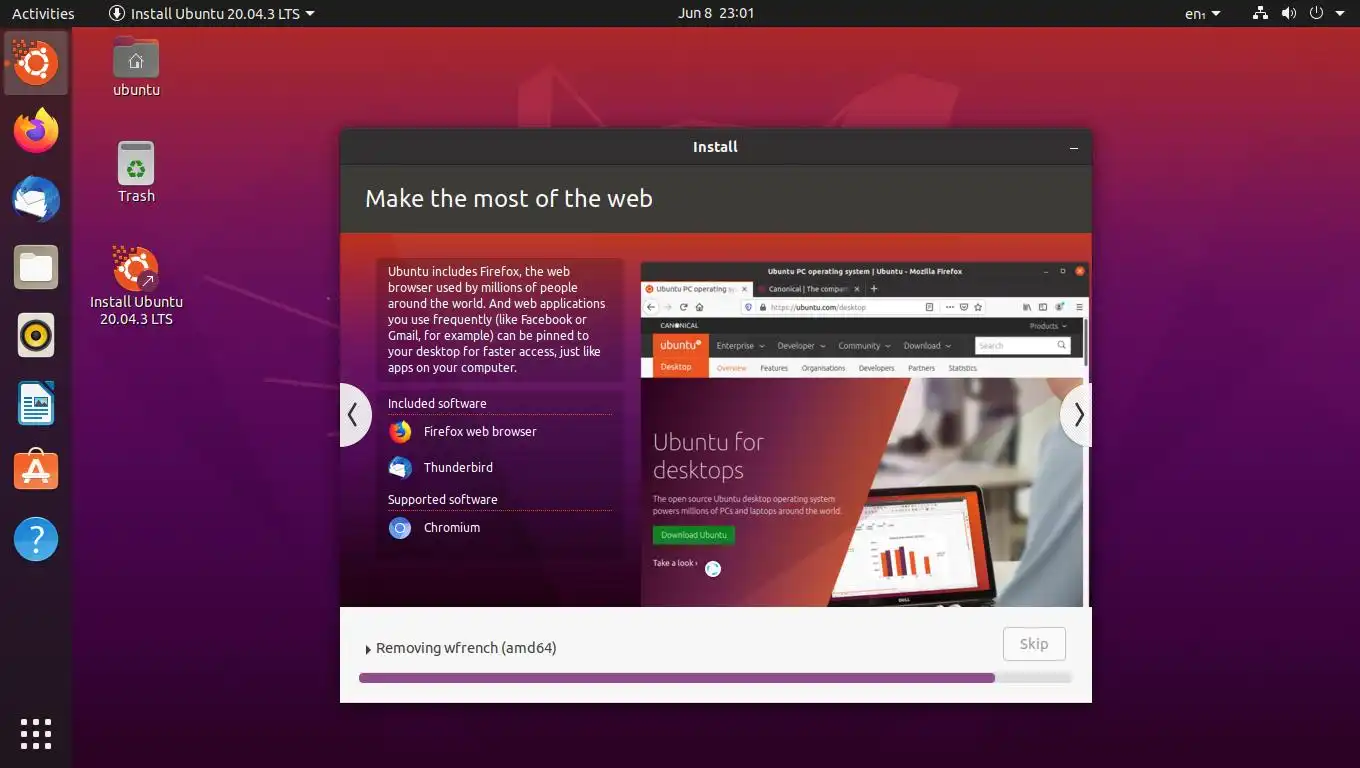The width and height of the screenshot is (1360, 768).
Task: Open the power icon in top bar
Action: tap(1316, 13)
